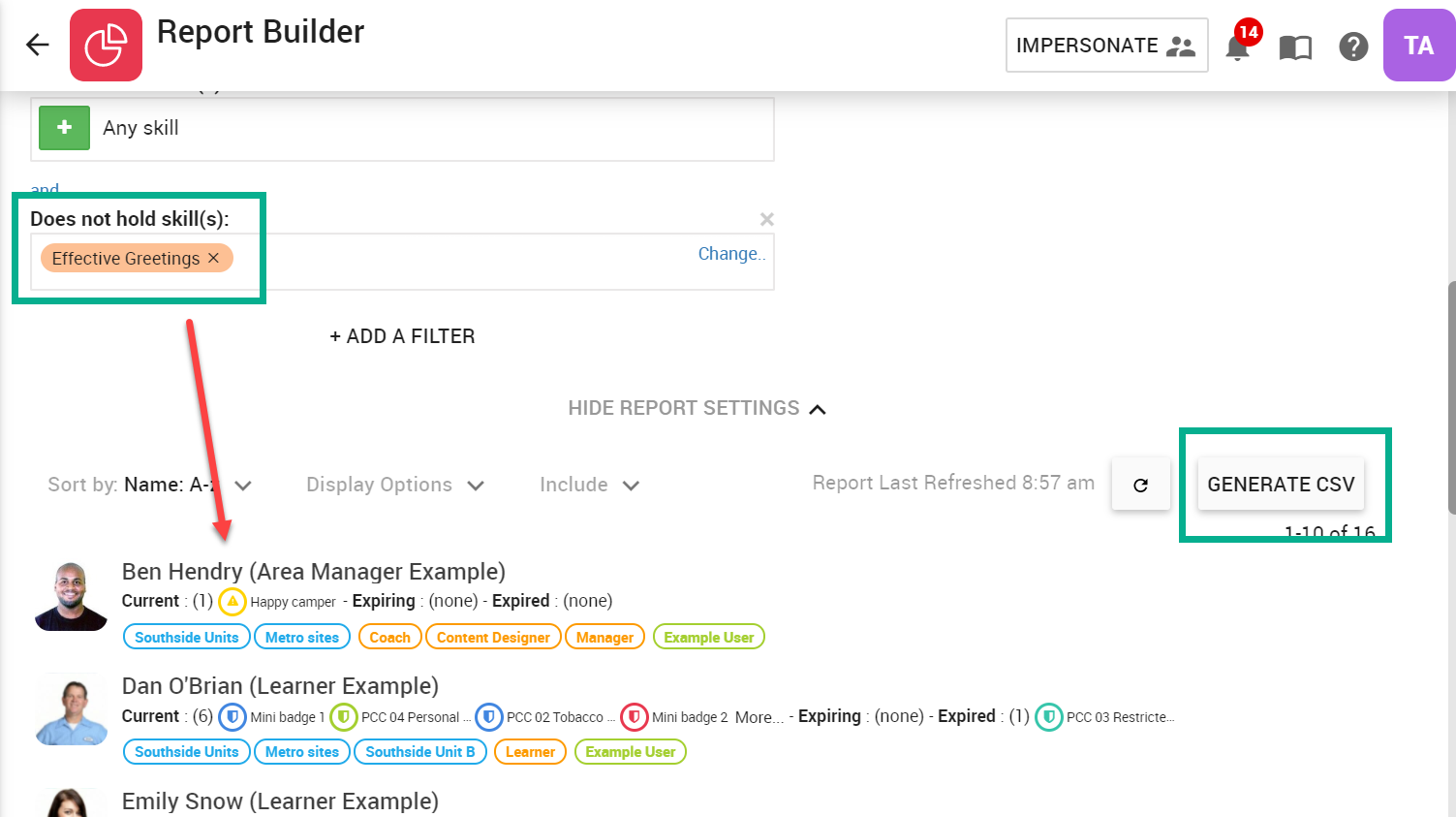Open Ben Hendry (Area Manager Example)
The width and height of the screenshot is (1456, 817).
pos(314,572)
